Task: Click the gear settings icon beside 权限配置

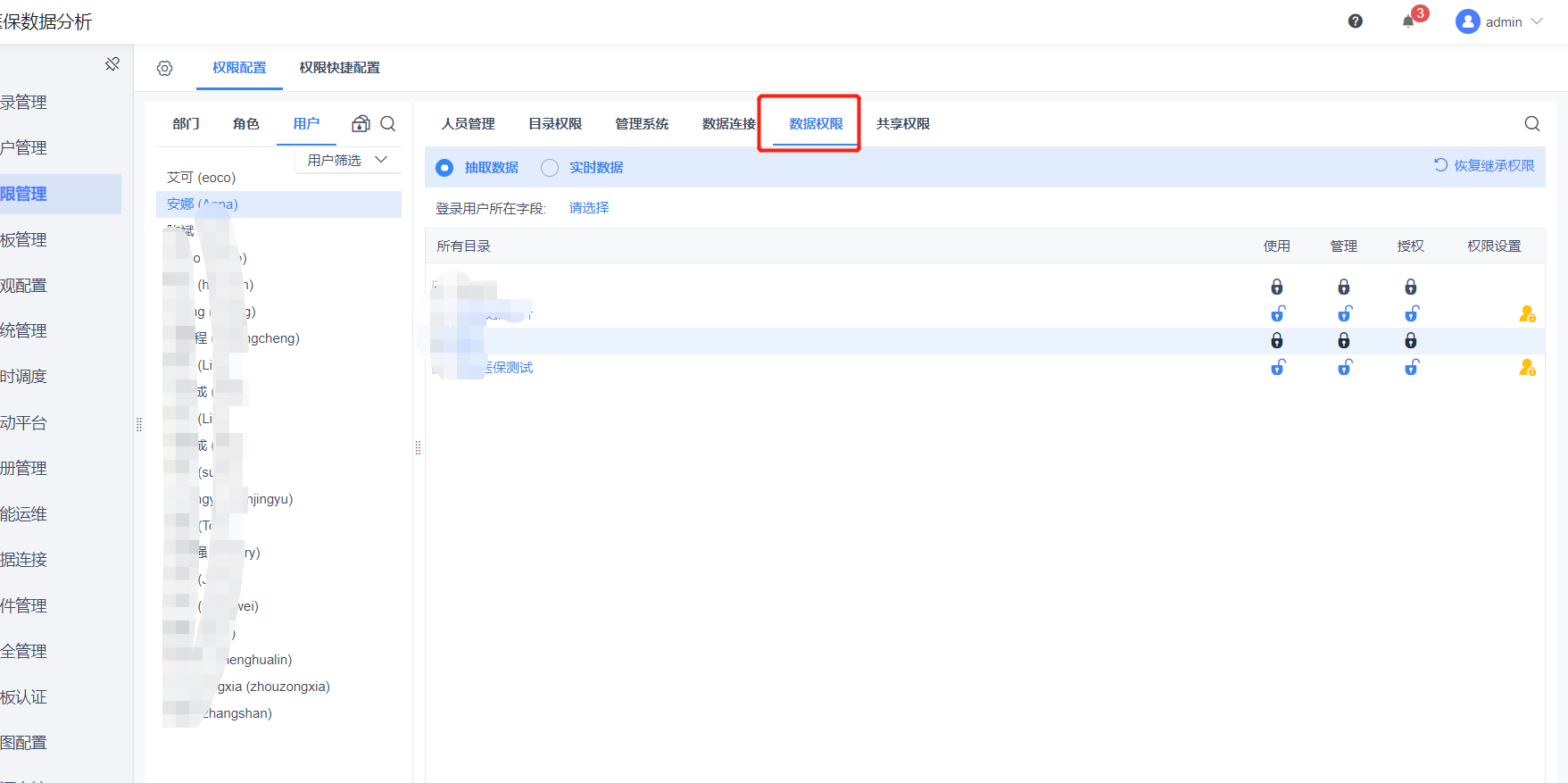Action: [x=165, y=69]
